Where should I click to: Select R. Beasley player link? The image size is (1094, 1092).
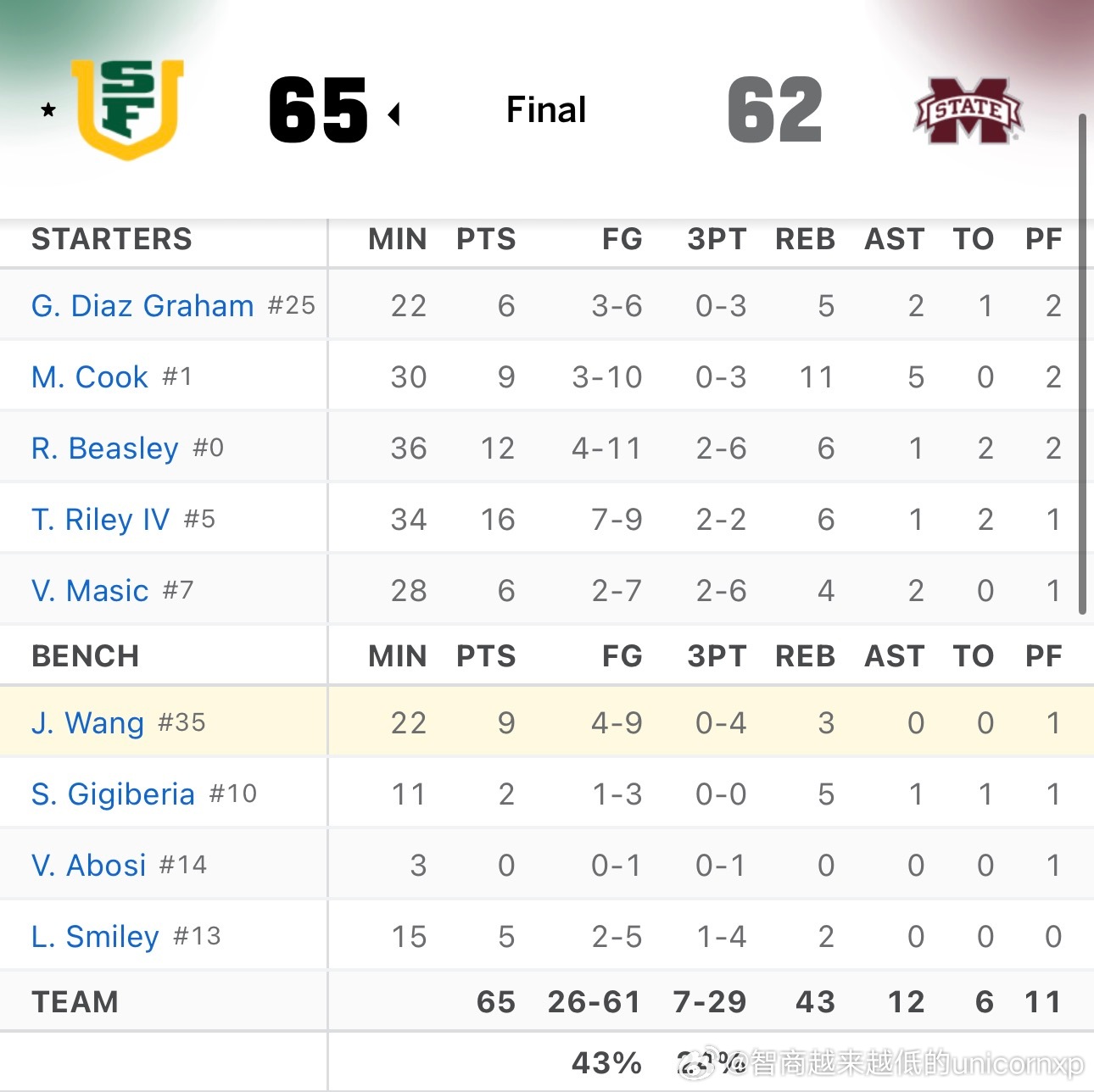(105, 448)
